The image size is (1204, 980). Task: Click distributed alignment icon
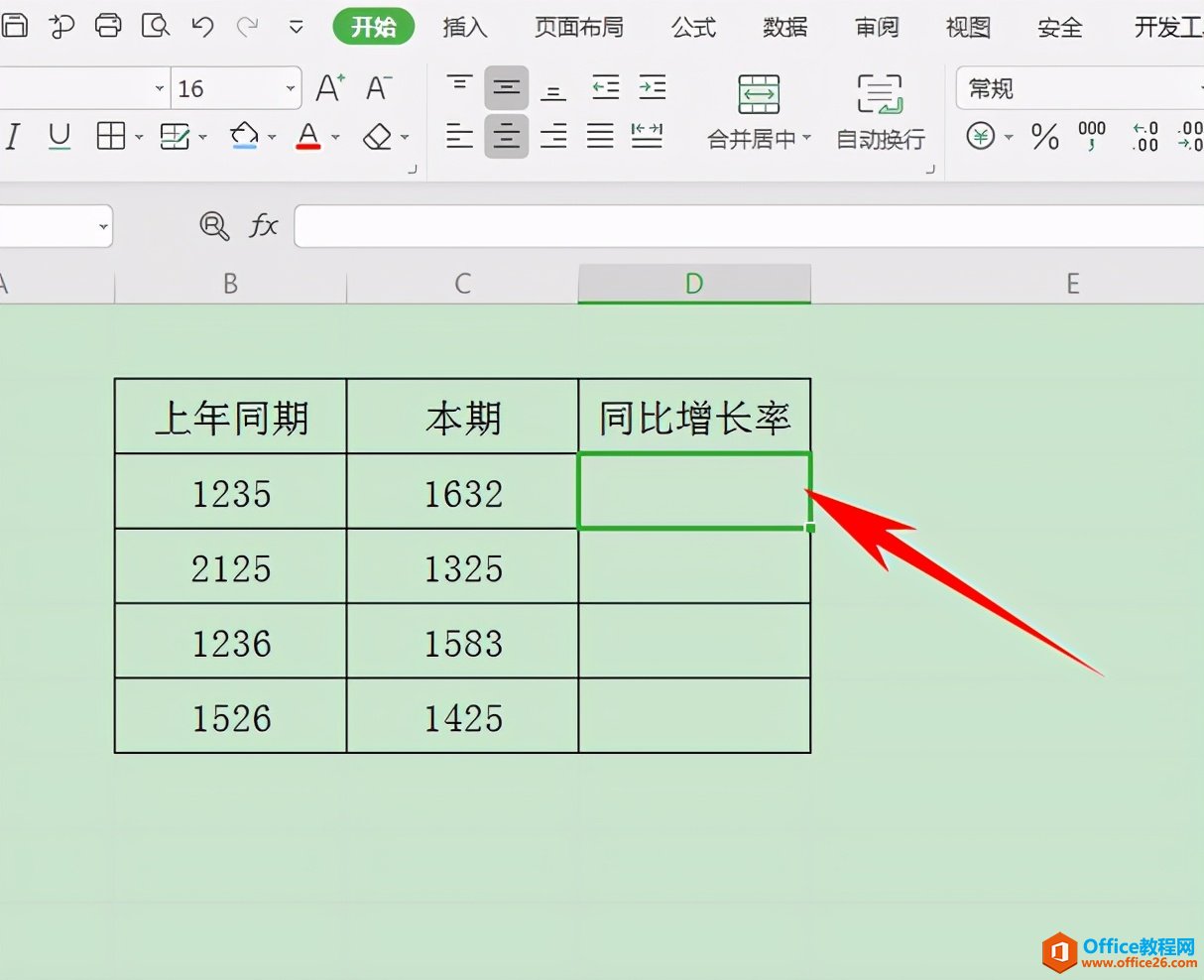[x=647, y=136]
